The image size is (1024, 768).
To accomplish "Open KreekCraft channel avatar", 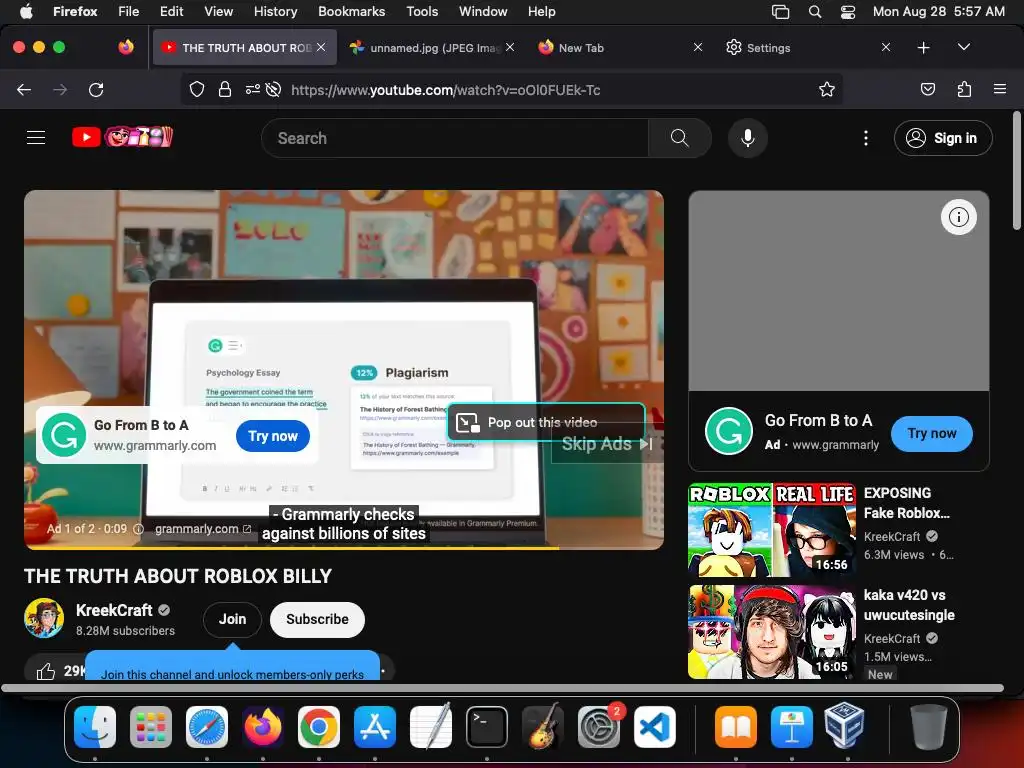I will point(44,617).
